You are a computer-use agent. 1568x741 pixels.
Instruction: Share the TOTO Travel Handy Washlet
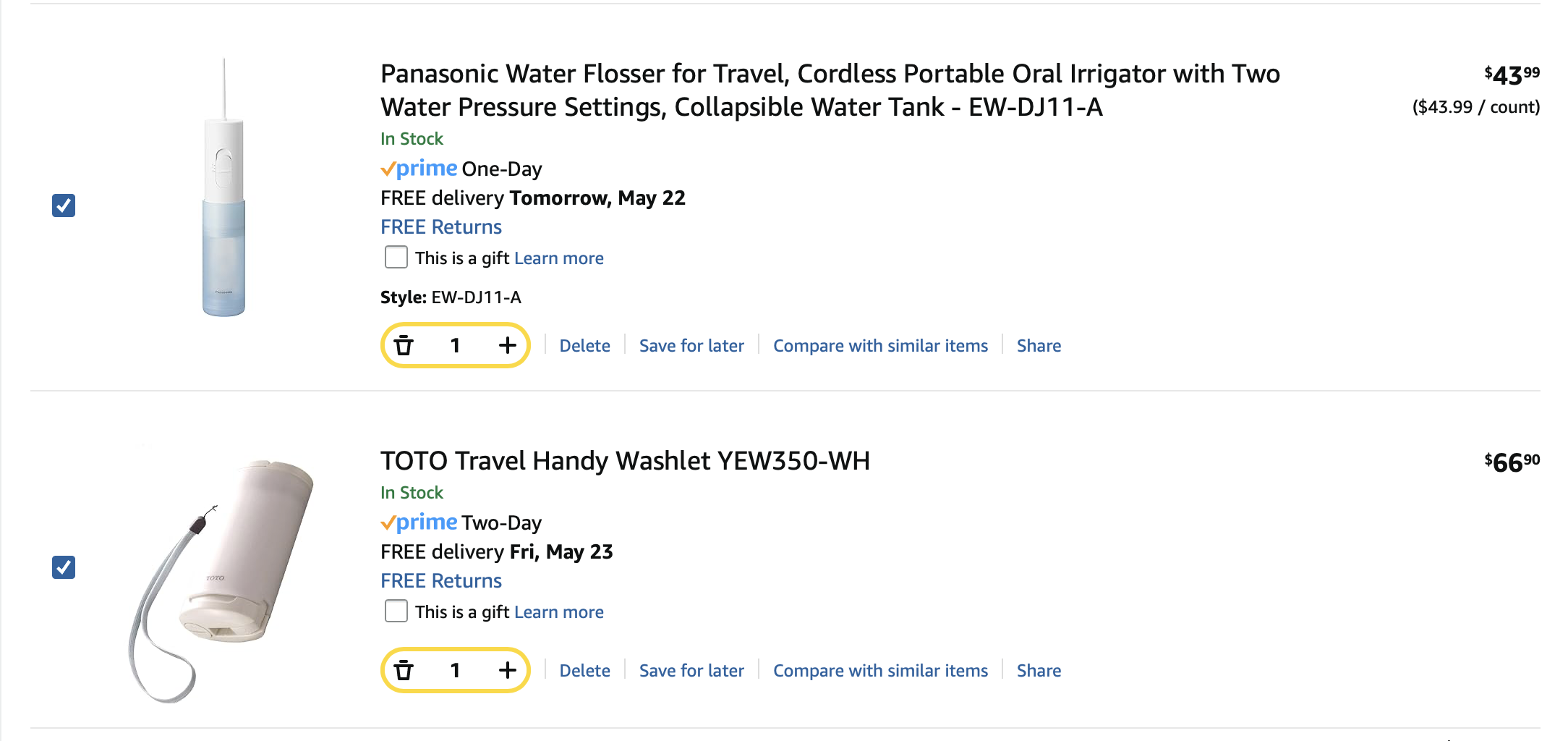point(1039,671)
